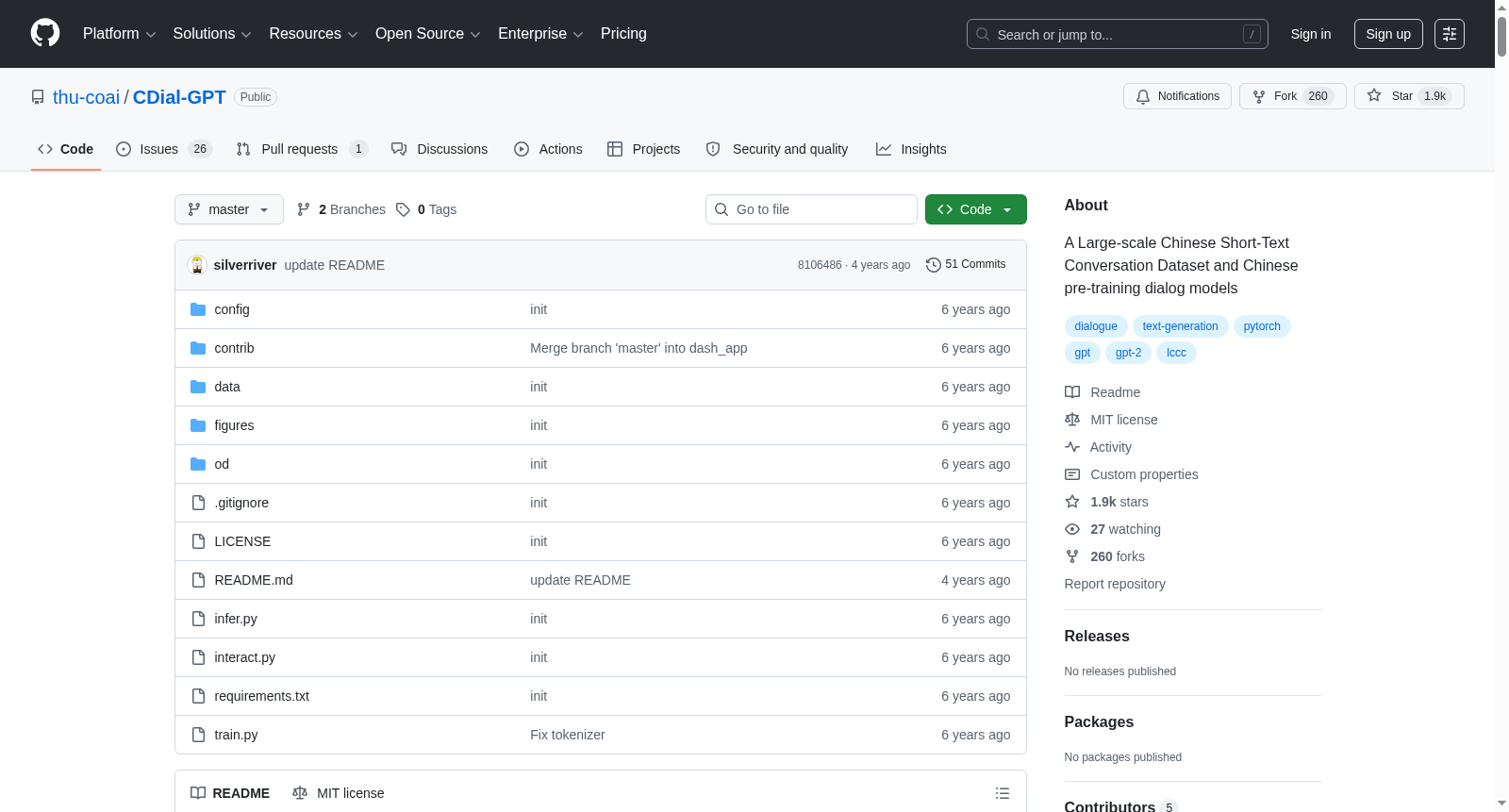
Task: Click the gpt-2 topic tag
Action: [x=1128, y=353]
